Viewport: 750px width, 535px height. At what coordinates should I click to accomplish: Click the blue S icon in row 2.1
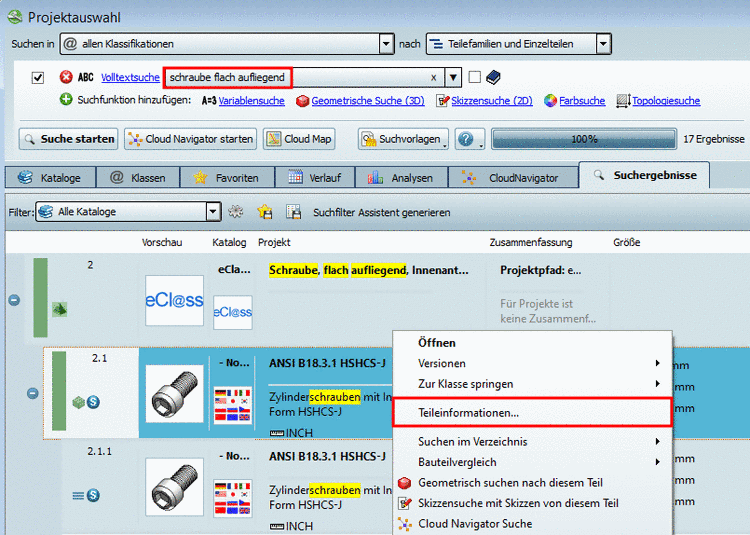click(x=93, y=402)
